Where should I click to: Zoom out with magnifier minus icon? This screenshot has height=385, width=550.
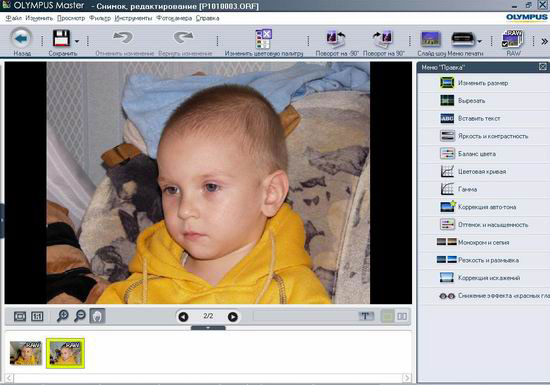[x=80, y=316]
